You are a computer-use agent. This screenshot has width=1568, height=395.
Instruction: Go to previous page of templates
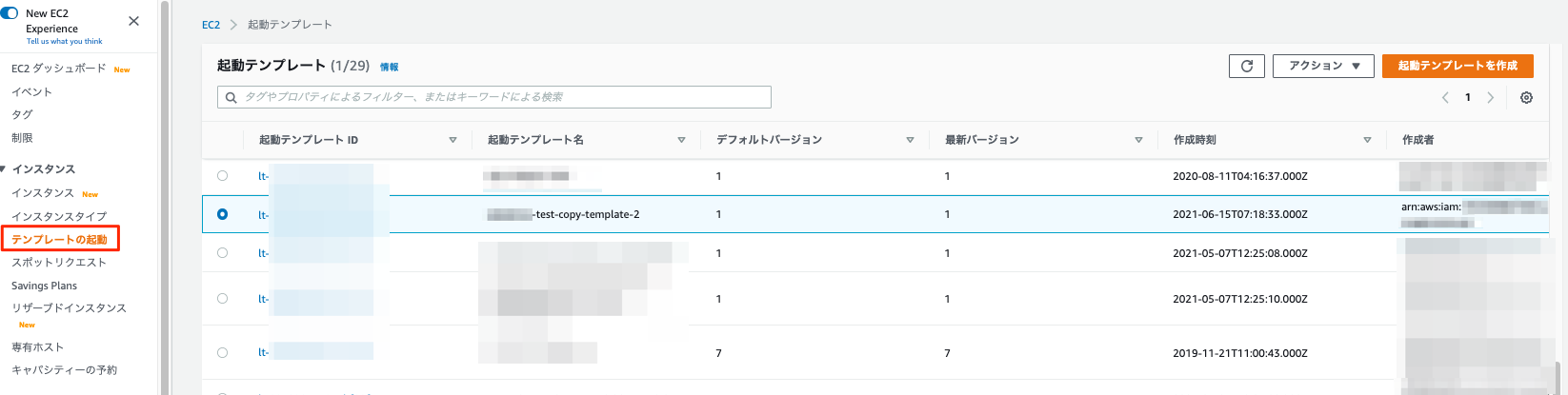pos(1445,97)
